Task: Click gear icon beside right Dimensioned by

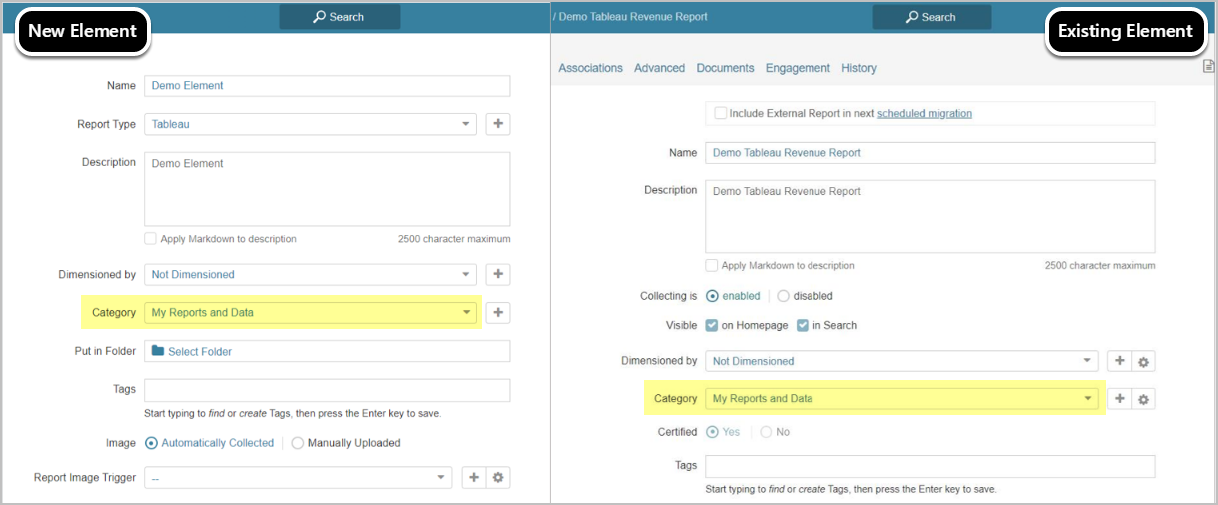Action: tap(1144, 361)
